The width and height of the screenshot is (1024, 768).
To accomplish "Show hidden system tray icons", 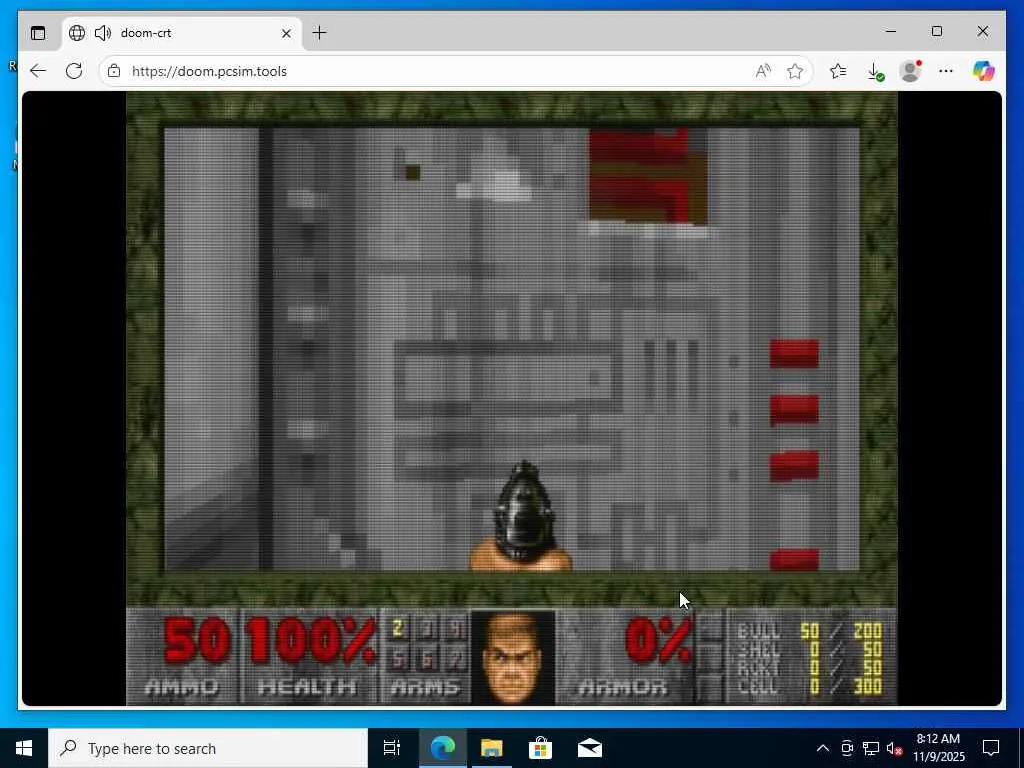I will click(823, 748).
